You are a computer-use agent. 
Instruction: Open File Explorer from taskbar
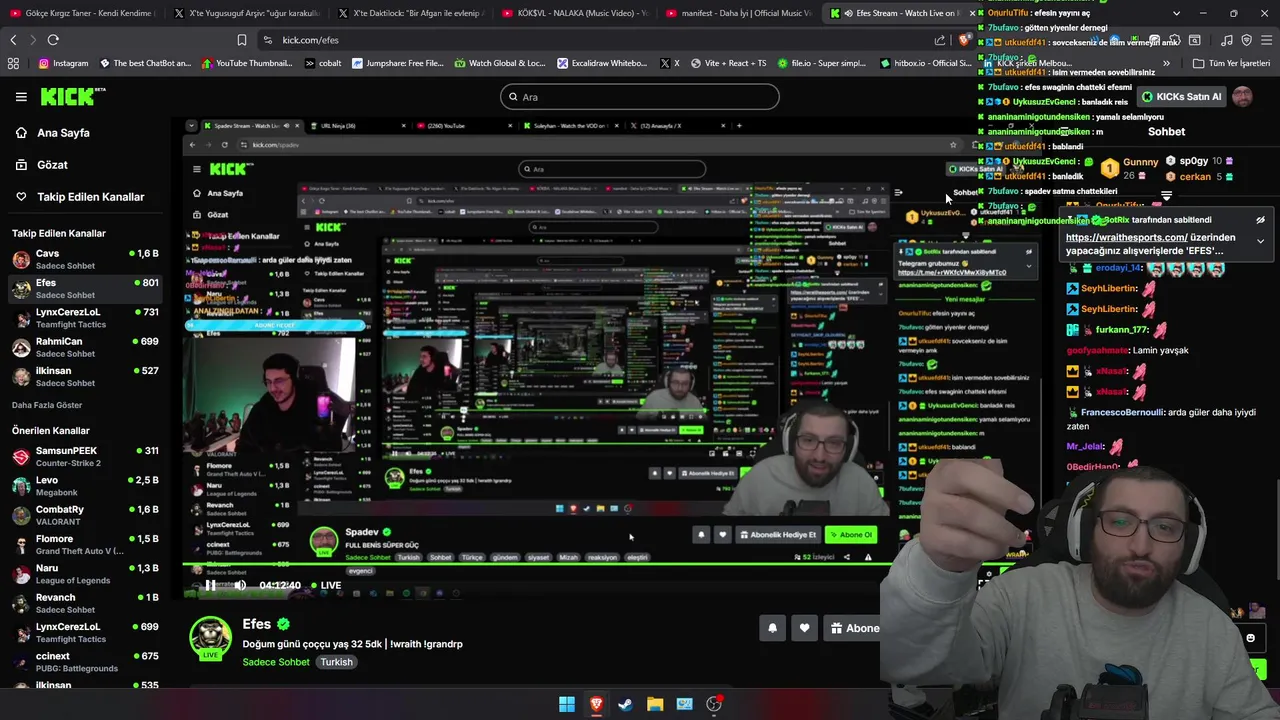655,704
